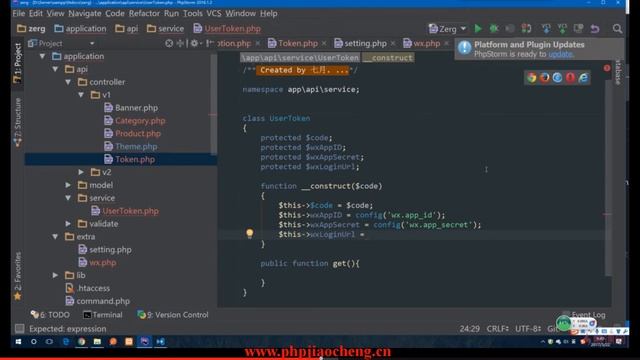This screenshot has height=360, width=640.
Task: Open the Navigate menu
Action: [x=84, y=13]
